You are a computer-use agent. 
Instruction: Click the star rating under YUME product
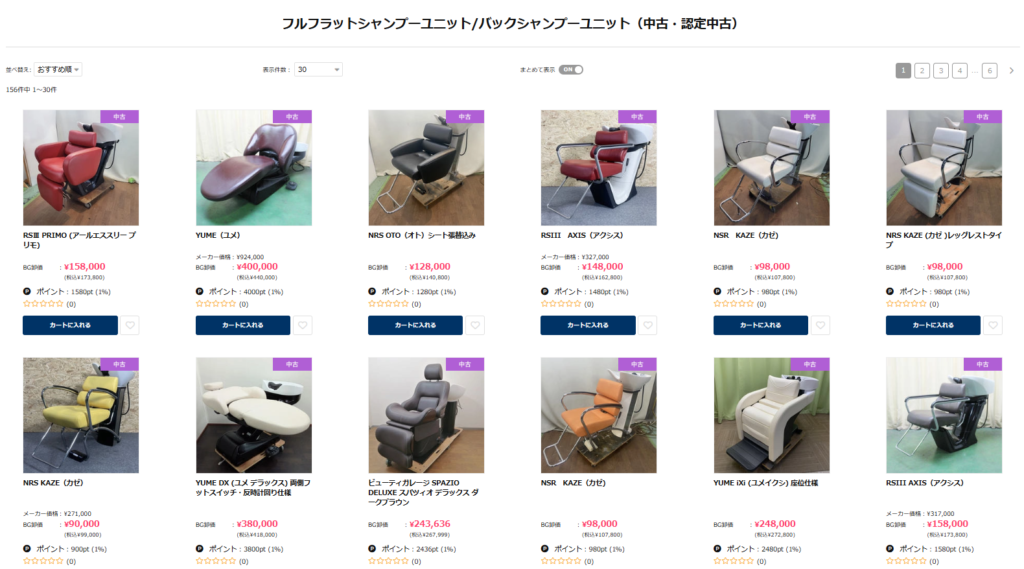click(x=216, y=304)
